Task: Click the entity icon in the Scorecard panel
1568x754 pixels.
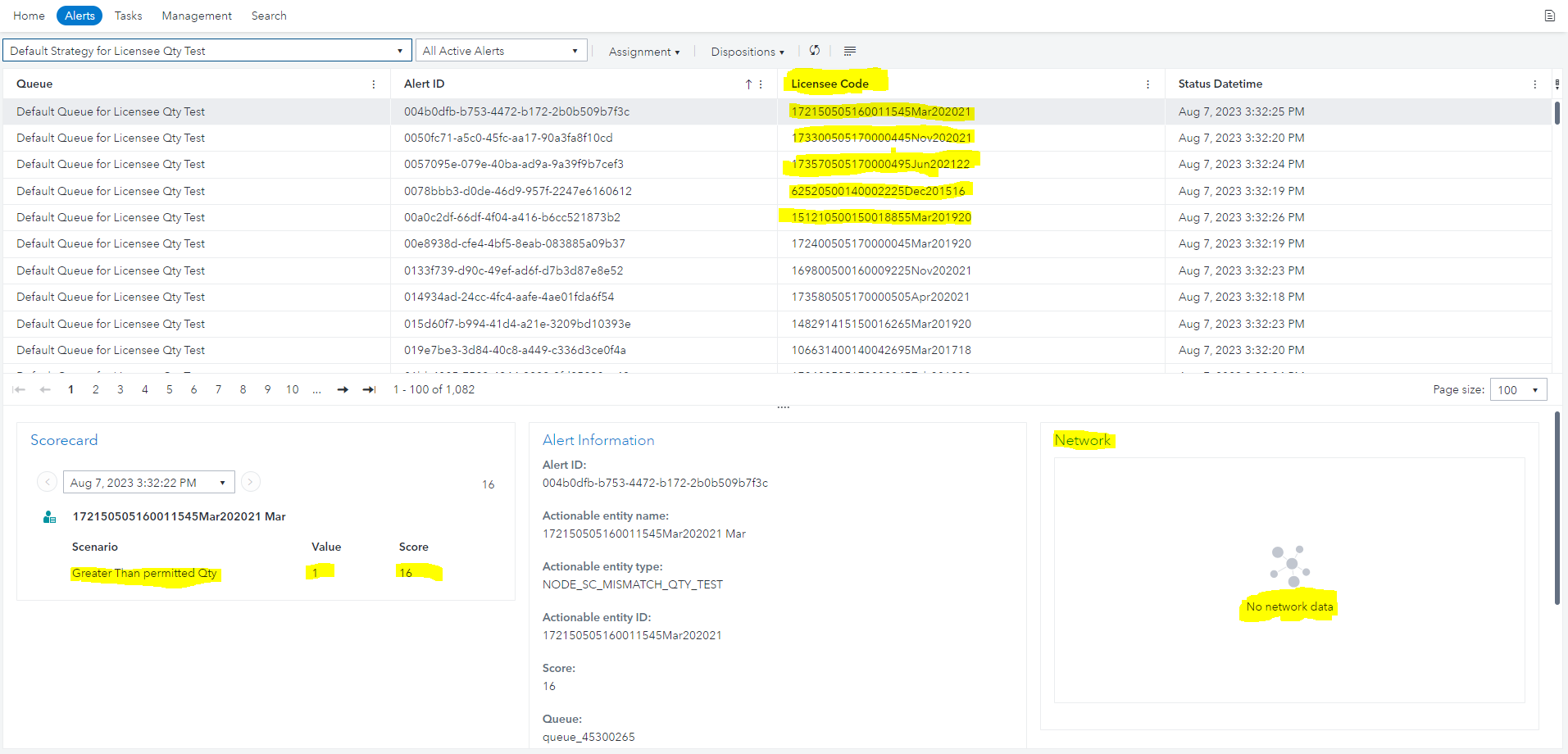Action: coord(49,516)
